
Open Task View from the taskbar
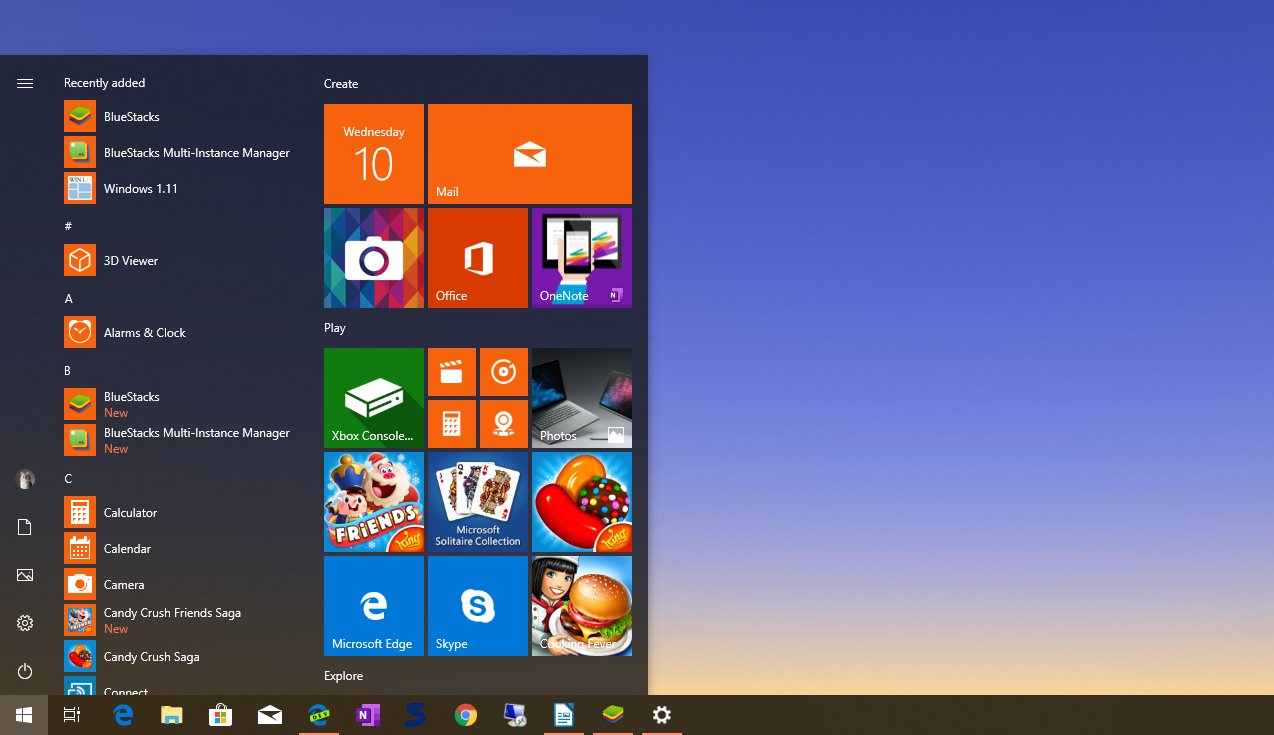tap(72, 715)
